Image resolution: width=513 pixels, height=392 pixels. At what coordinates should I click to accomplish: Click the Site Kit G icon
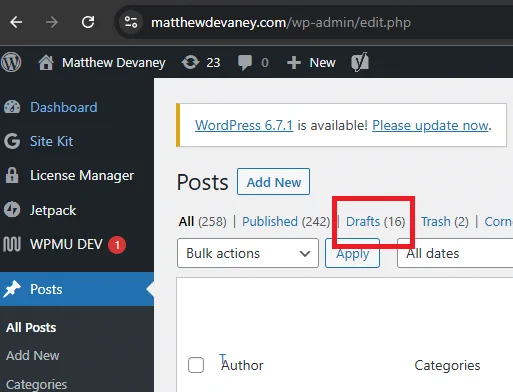[x=12, y=141]
